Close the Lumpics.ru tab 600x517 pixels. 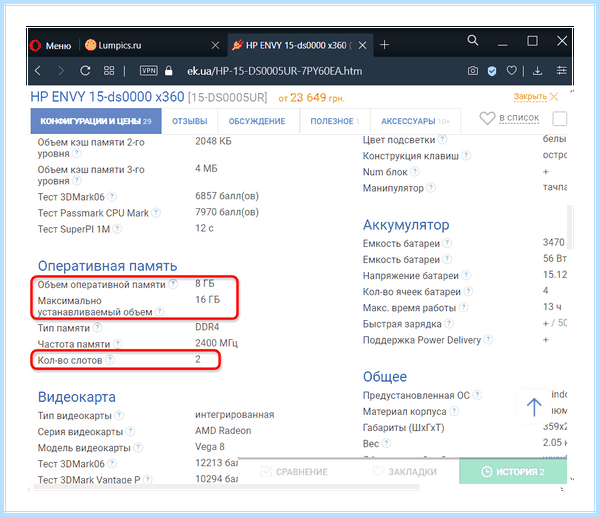(x=215, y=46)
